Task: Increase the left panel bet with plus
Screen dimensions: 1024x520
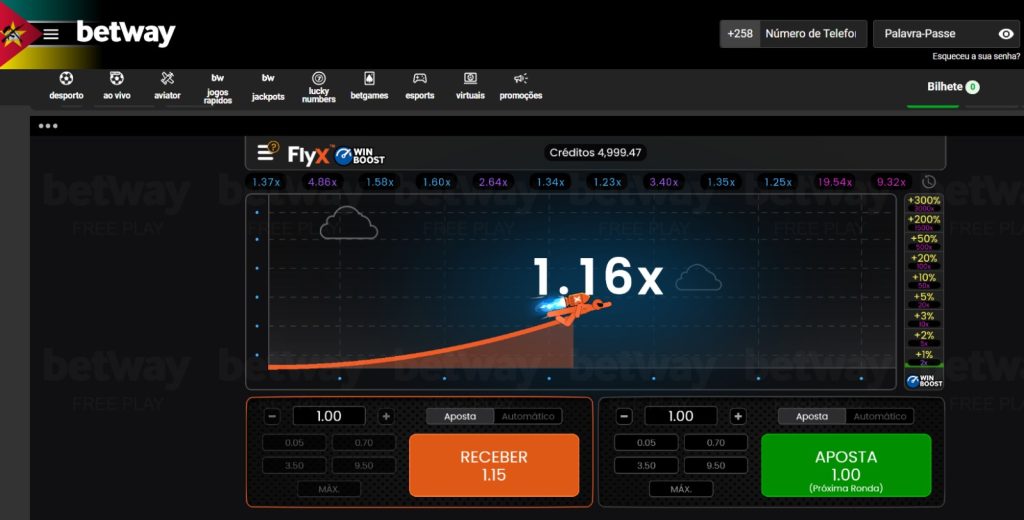Action: [386, 416]
